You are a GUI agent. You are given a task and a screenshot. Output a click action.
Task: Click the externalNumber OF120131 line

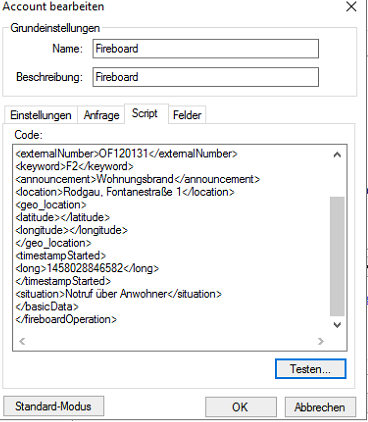pos(126,154)
